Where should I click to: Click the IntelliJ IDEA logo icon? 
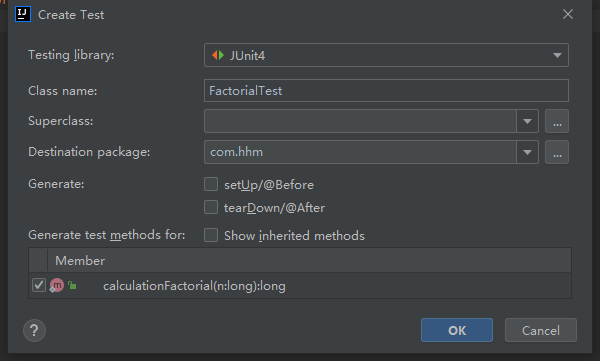coord(23,15)
